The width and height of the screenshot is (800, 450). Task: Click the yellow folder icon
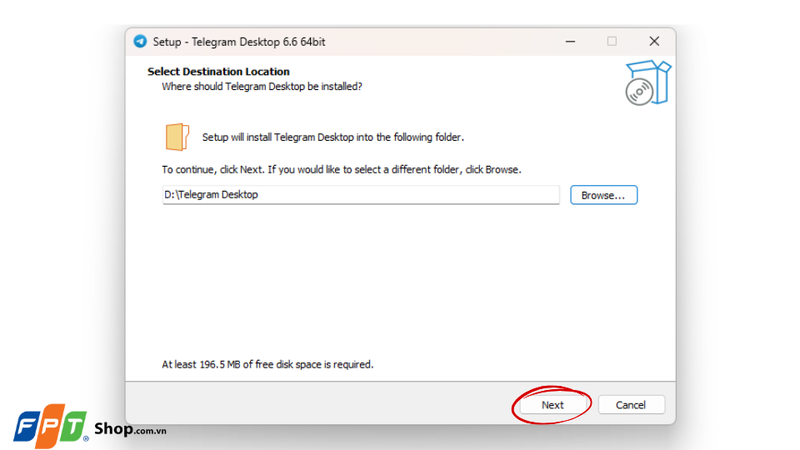click(x=177, y=137)
